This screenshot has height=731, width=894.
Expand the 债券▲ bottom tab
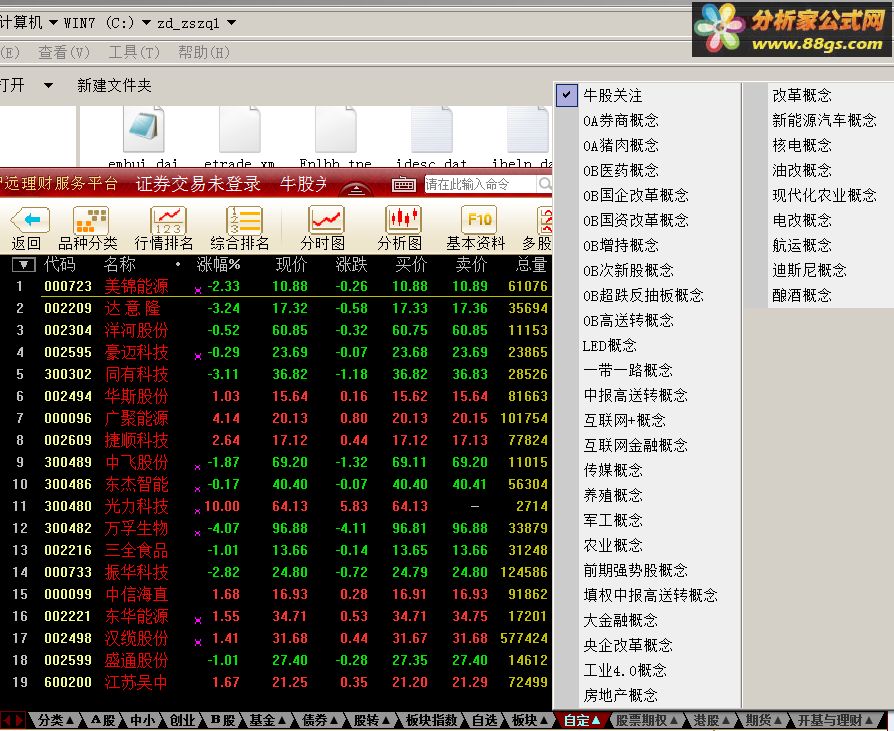tap(320, 720)
